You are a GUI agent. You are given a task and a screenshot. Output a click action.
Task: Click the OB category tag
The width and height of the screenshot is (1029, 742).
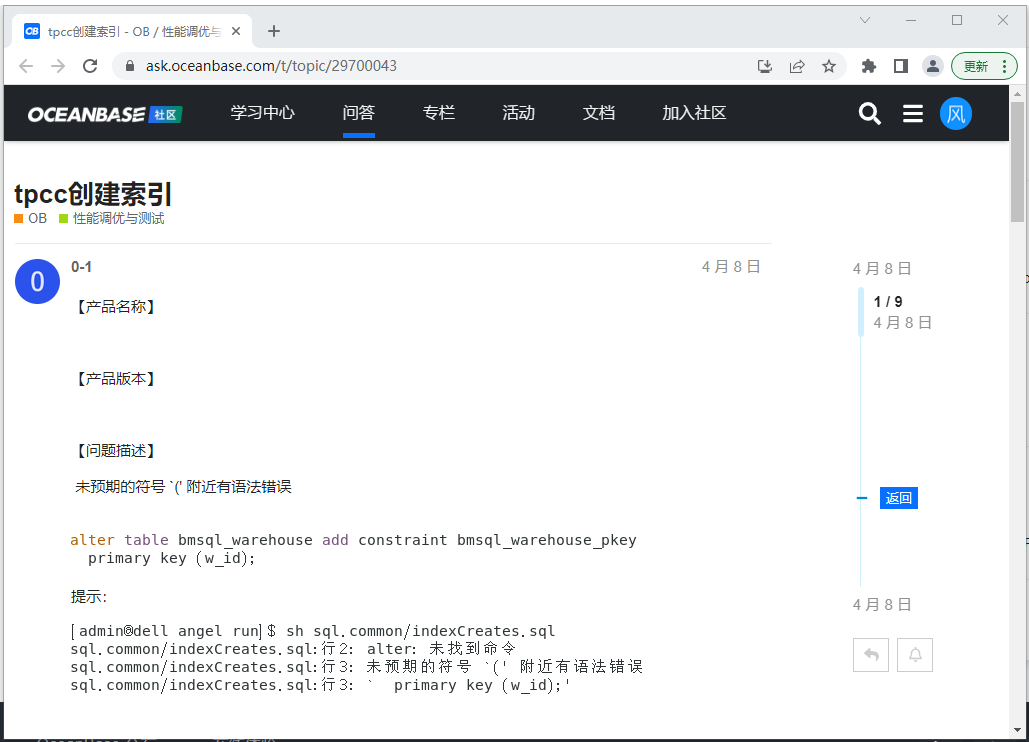click(31, 218)
